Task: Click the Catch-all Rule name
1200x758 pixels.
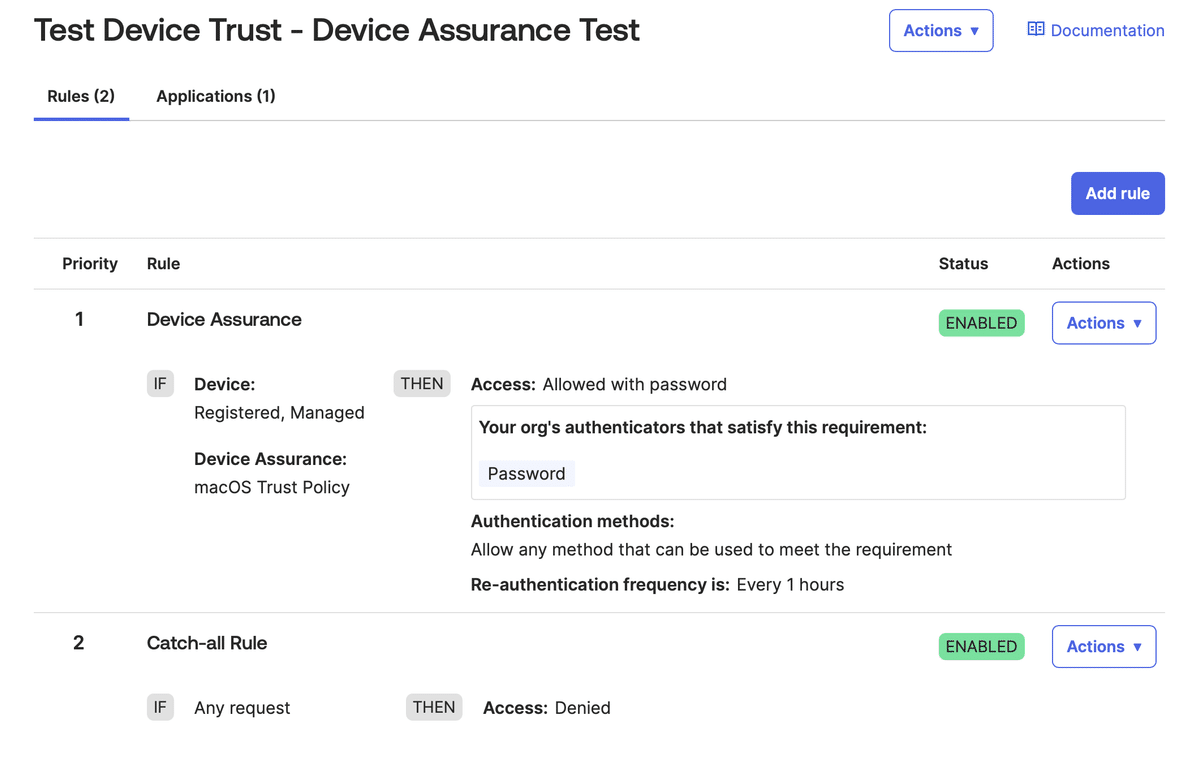Action: click(207, 643)
